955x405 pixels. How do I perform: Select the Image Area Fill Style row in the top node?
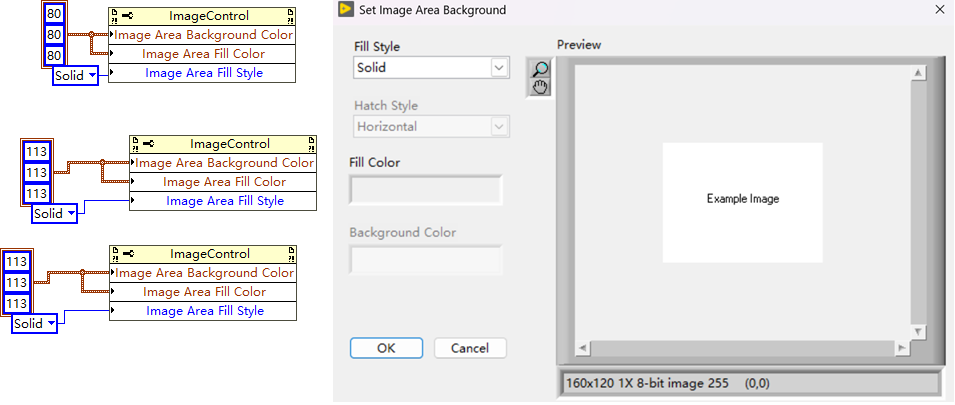point(204,73)
